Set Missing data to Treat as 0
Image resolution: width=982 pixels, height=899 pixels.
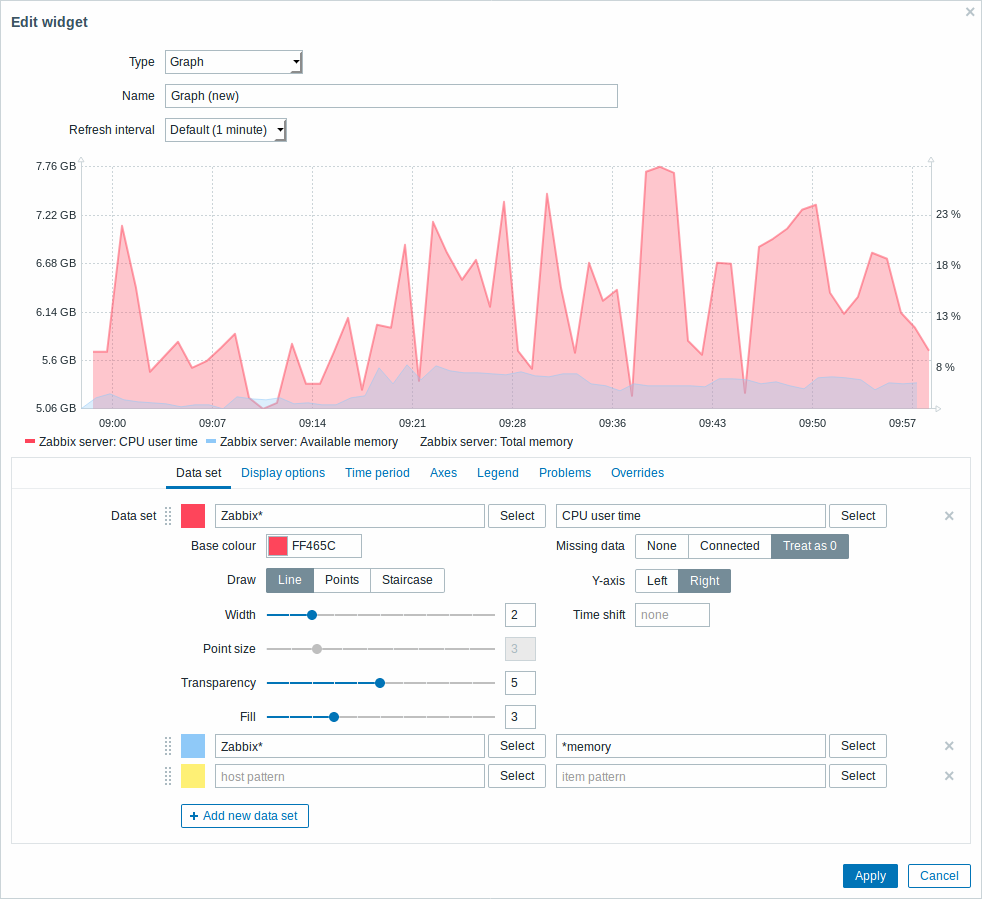pos(810,546)
